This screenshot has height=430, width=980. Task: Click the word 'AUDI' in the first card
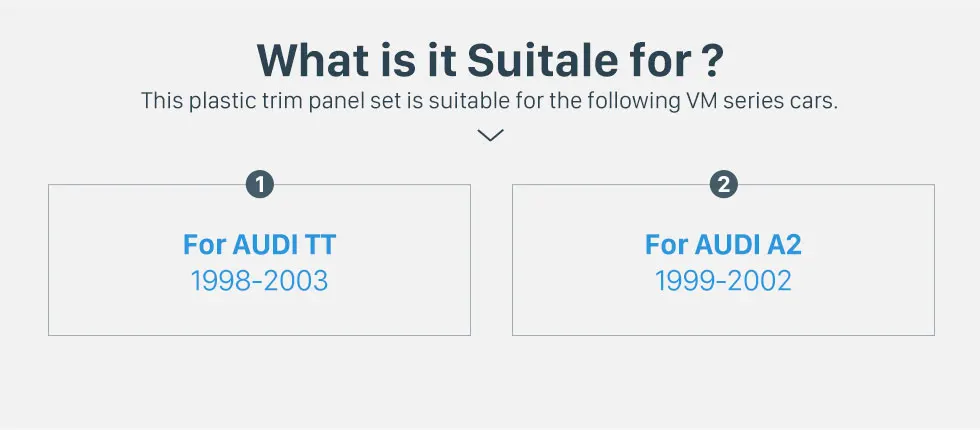[266, 244]
